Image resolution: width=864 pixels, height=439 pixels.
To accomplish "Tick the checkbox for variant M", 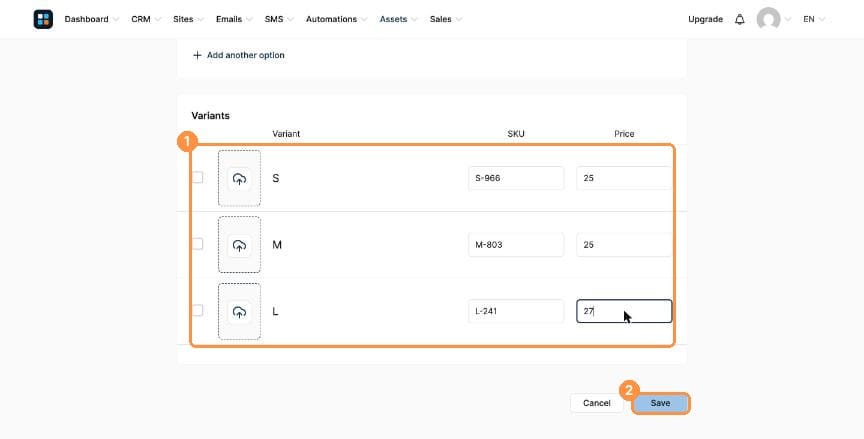I will 197,243.
